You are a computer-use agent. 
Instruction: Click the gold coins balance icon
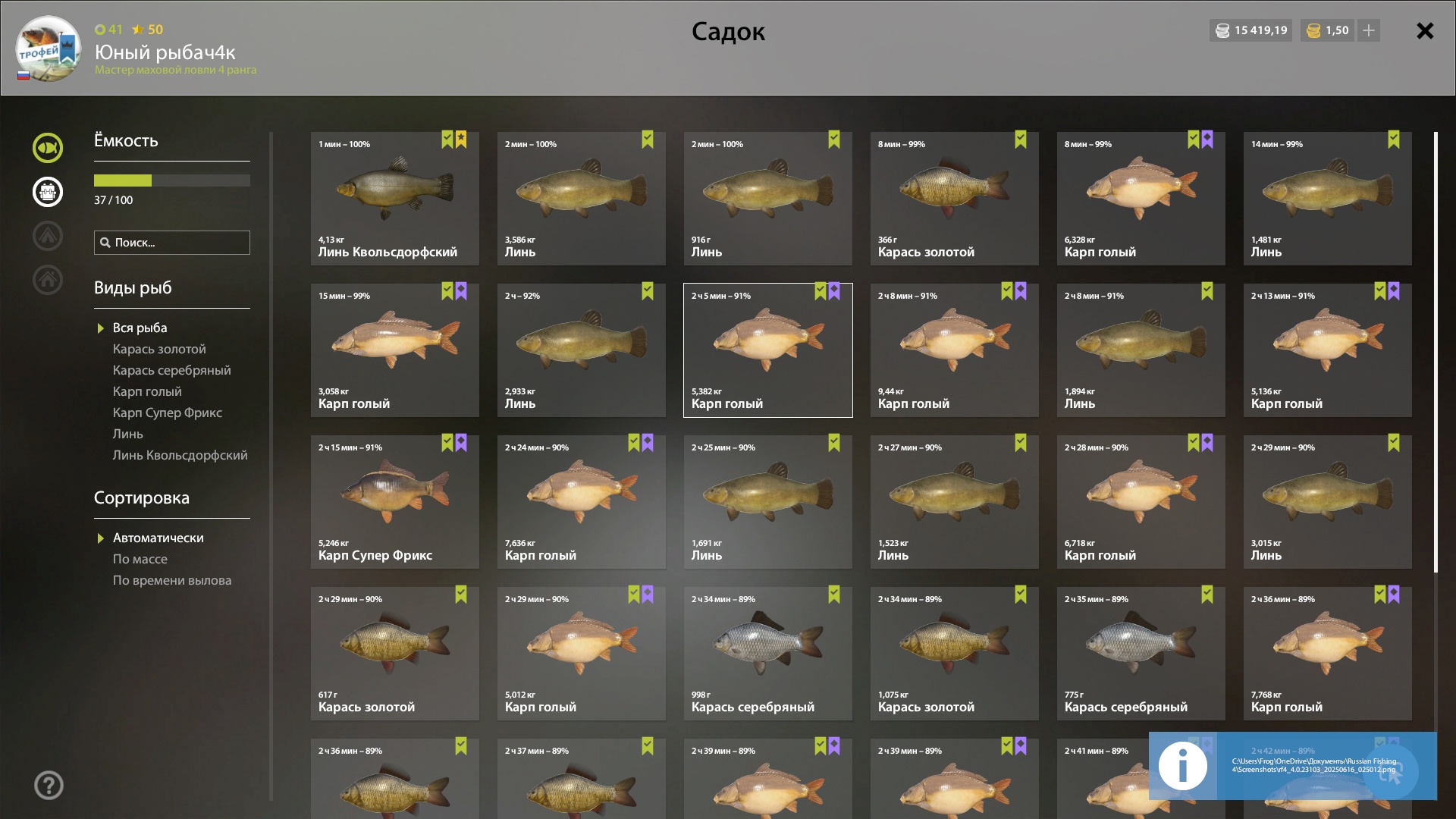[1314, 30]
